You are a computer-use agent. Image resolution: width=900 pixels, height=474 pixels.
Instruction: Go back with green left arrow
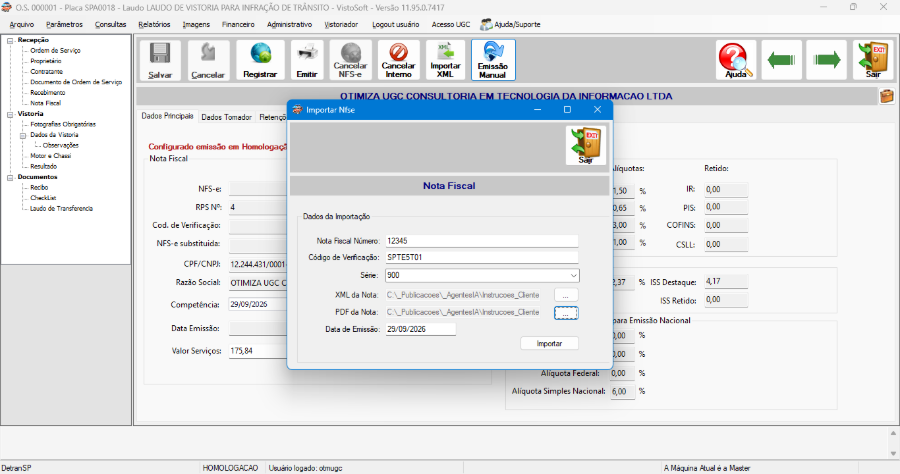781,60
